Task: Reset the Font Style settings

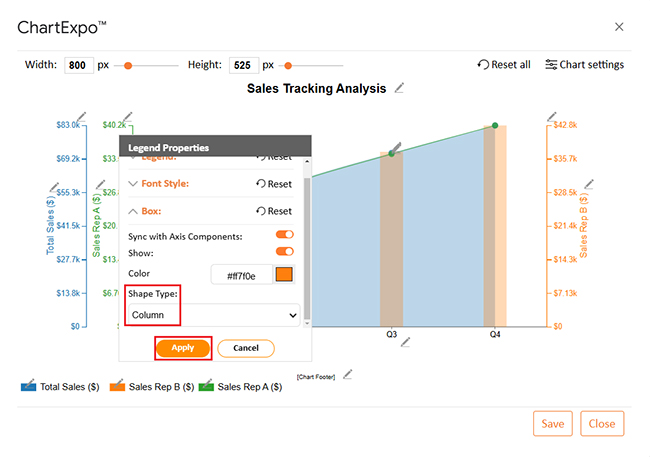Action: (274, 184)
